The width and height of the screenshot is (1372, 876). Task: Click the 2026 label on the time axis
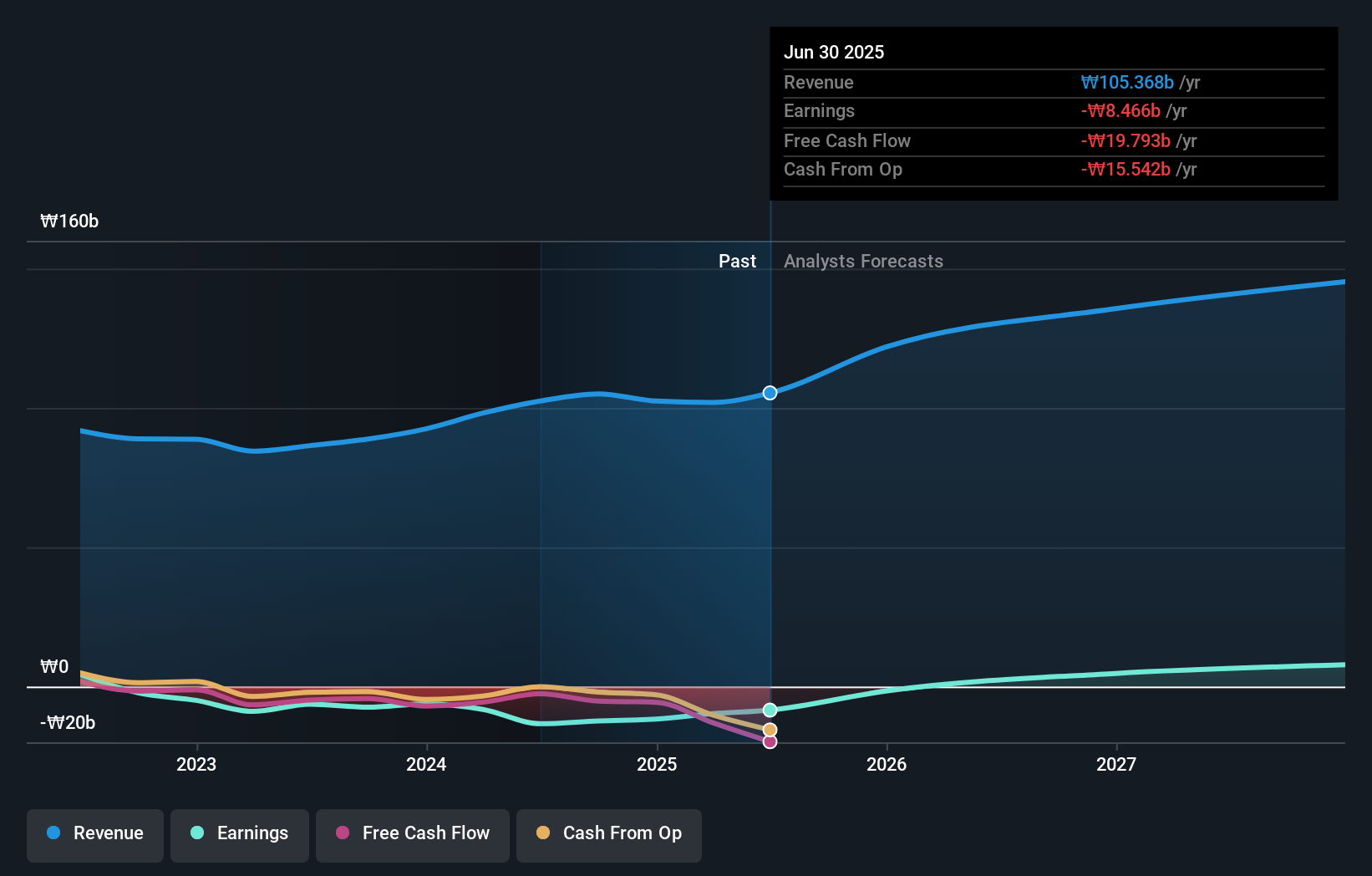(887, 764)
